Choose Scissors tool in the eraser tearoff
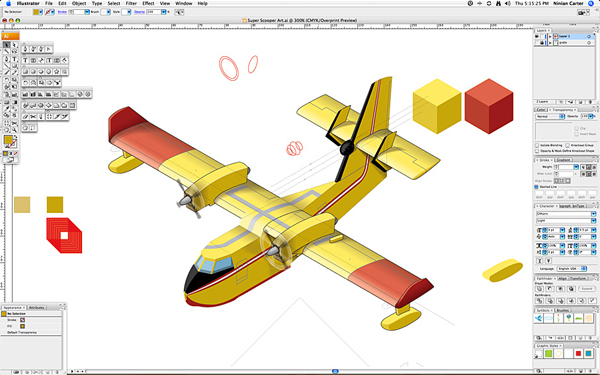 pyautogui.click(x=33, y=116)
